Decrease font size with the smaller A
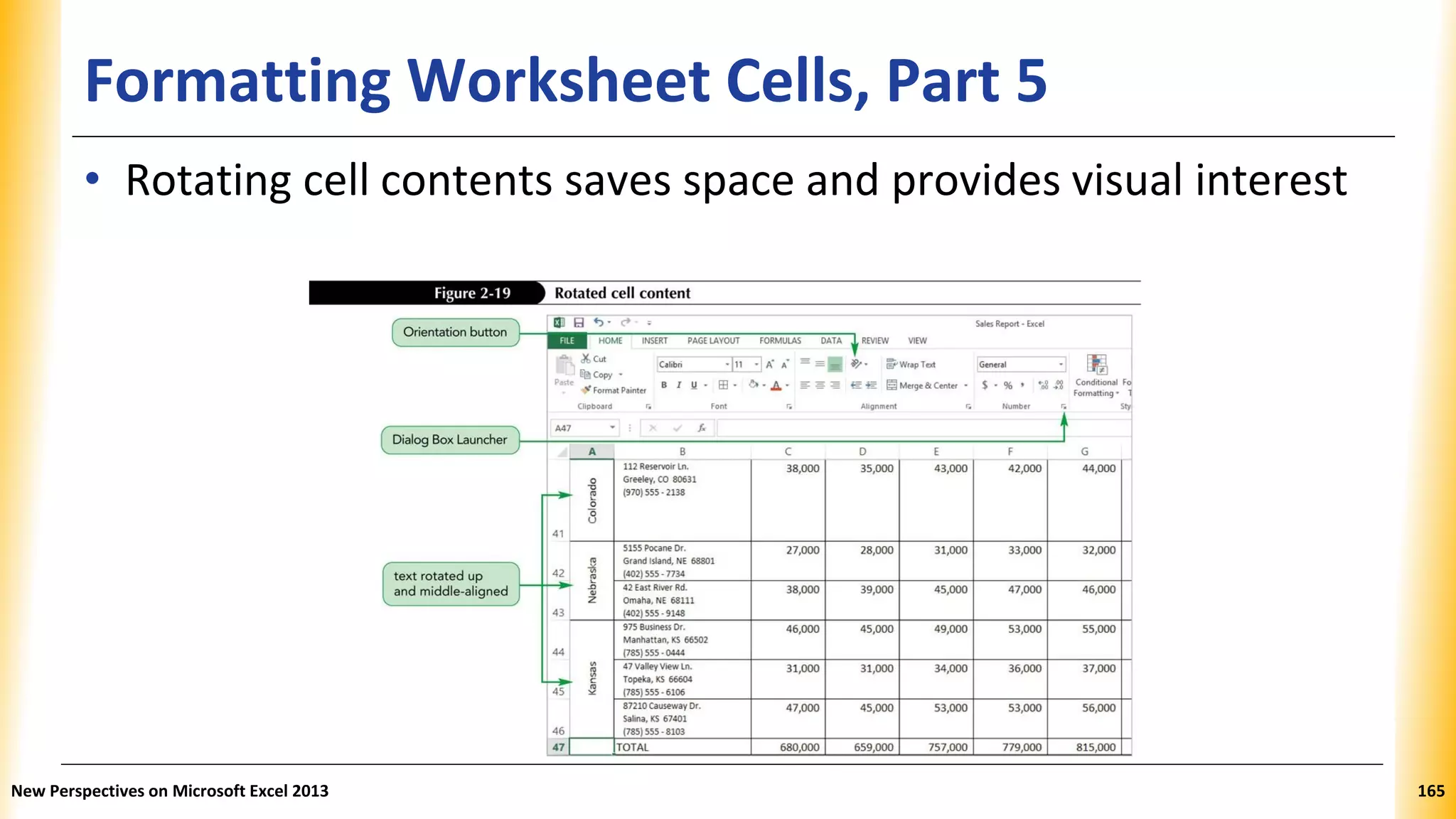This screenshot has width=1456, height=819. pos(785,365)
